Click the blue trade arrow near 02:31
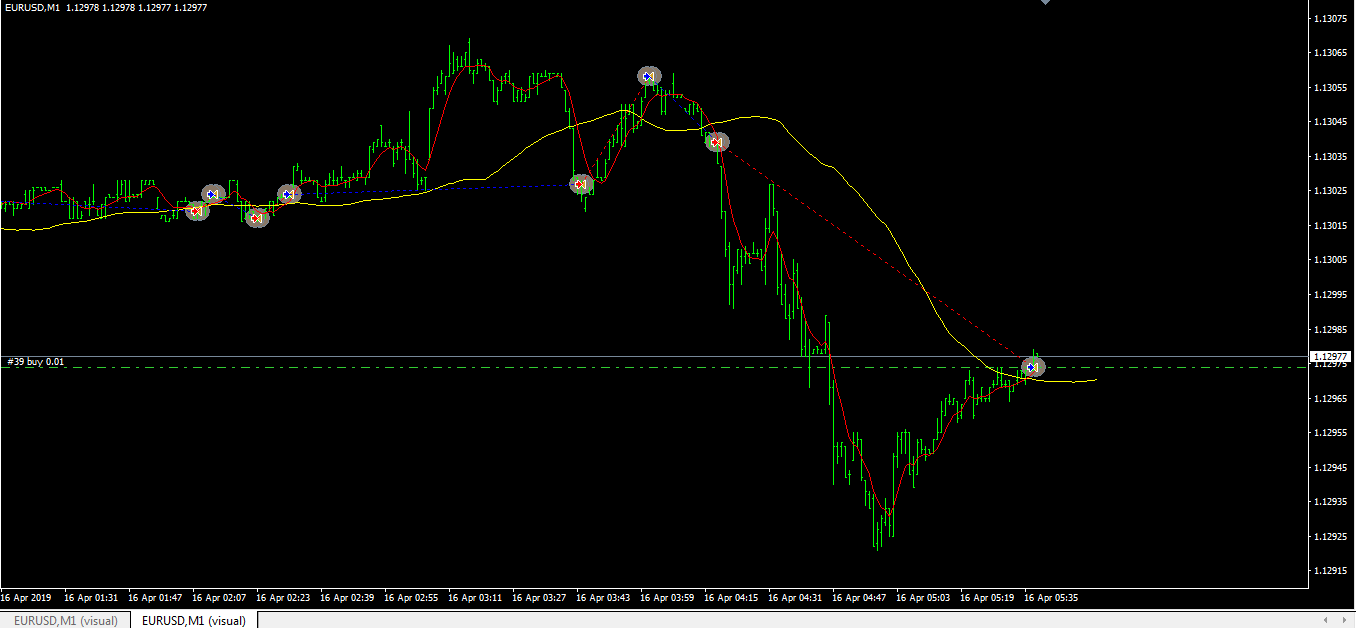Image resolution: width=1360 pixels, height=628 pixels. pos(289,194)
